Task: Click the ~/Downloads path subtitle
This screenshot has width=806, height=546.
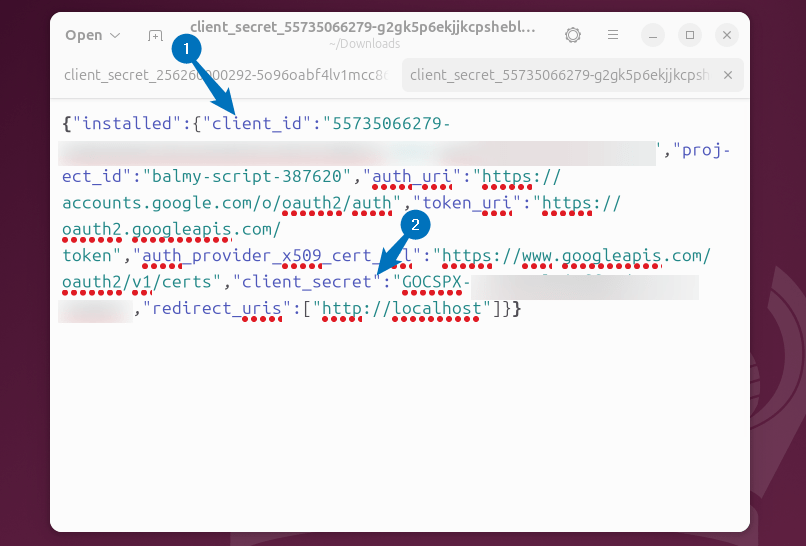Action: click(364, 44)
